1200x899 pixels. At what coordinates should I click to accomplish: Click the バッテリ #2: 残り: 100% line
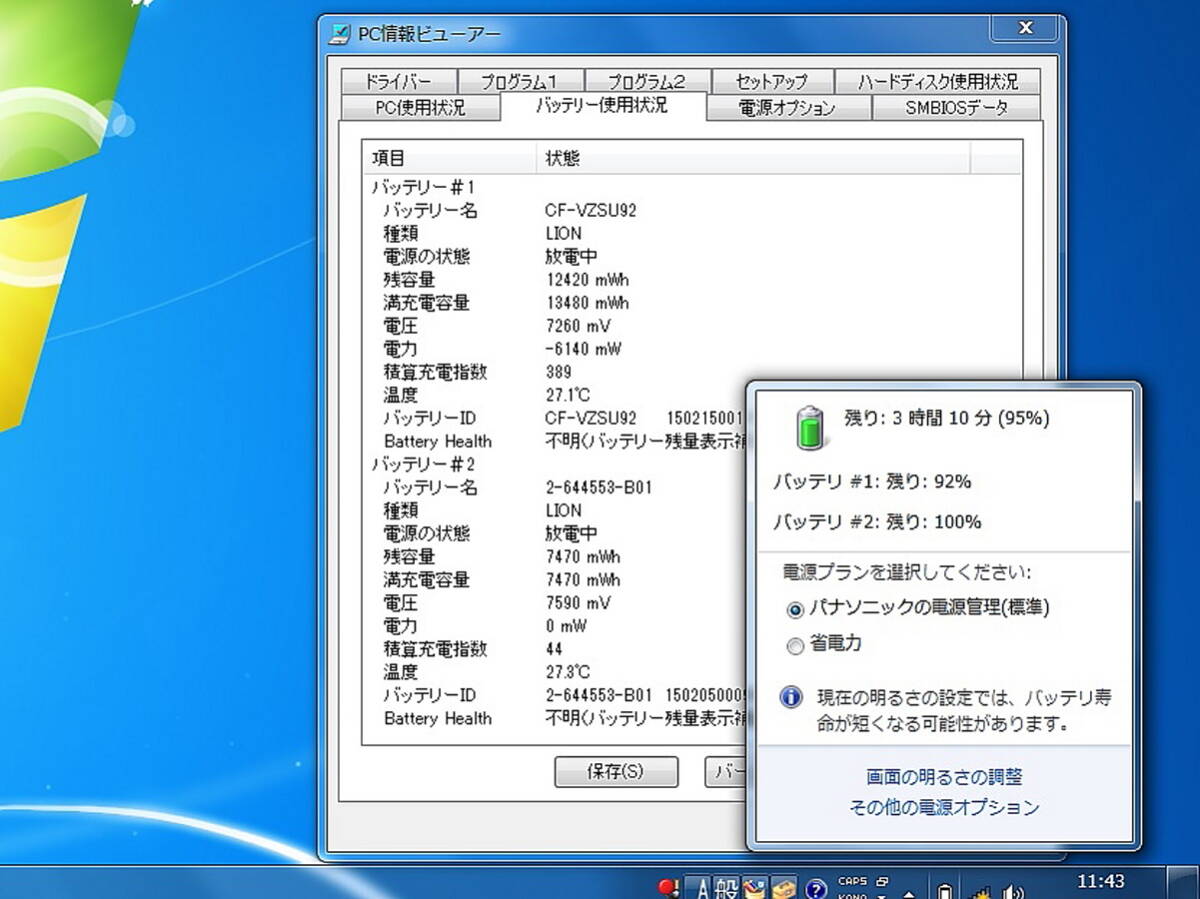click(x=877, y=522)
